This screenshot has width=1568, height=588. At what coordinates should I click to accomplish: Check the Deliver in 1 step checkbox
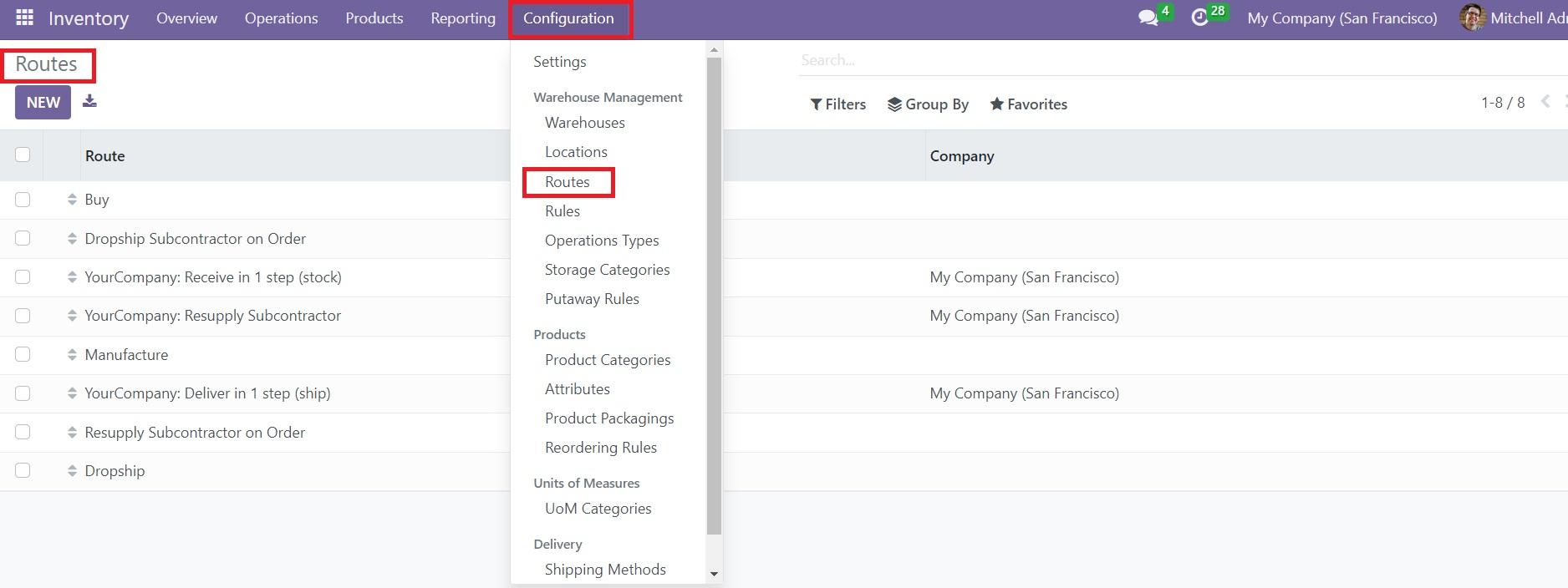(23, 393)
